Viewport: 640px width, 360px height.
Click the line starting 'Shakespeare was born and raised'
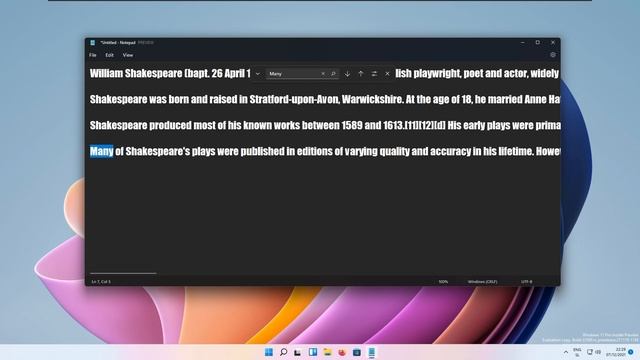[325, 99]
